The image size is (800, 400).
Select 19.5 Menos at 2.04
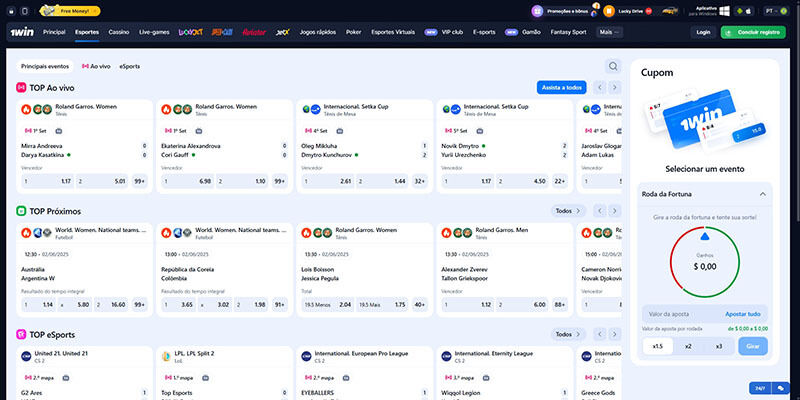pyautogui.click(x=328, y=305)
